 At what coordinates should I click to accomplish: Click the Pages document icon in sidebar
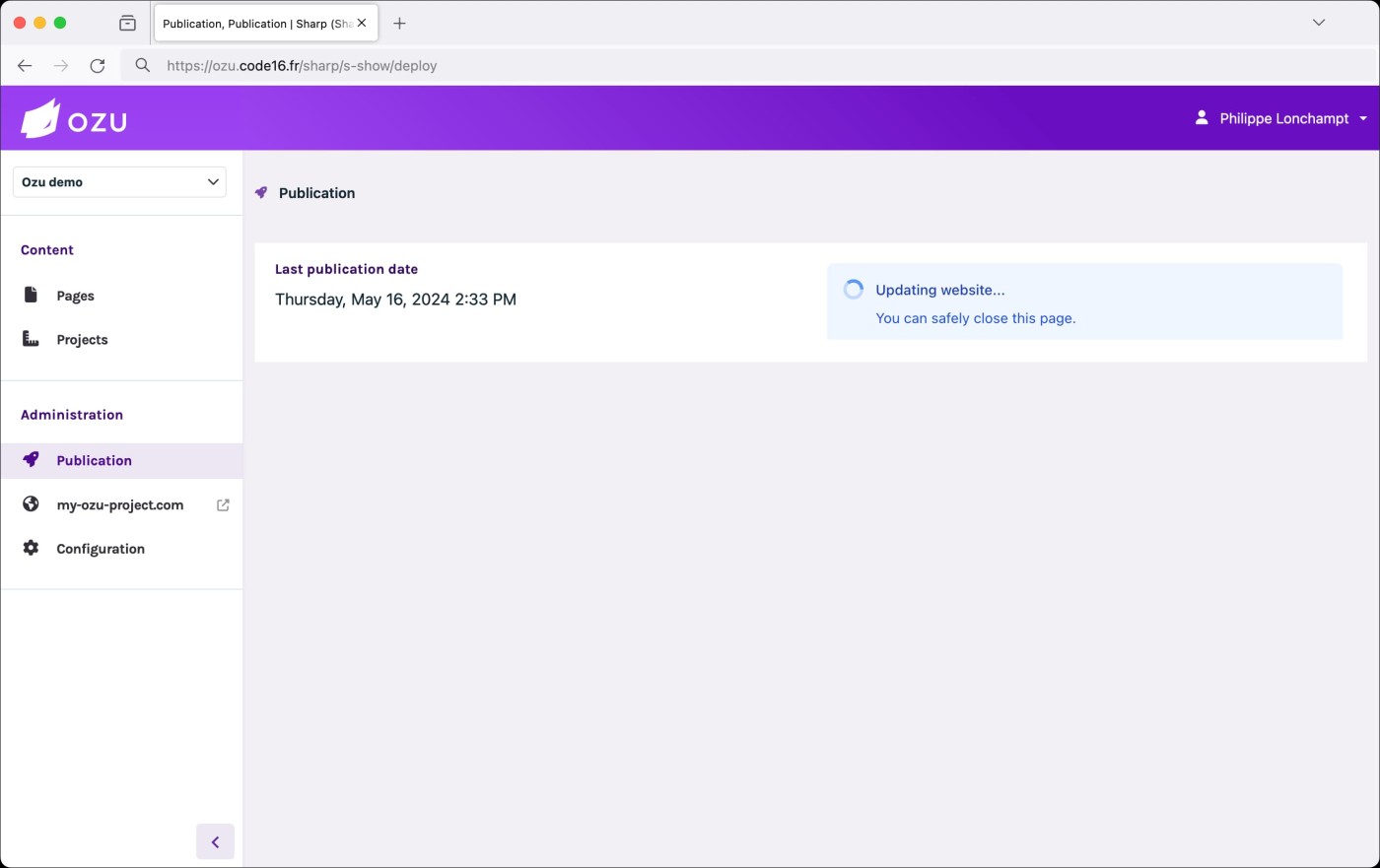(x=31, y=296)
